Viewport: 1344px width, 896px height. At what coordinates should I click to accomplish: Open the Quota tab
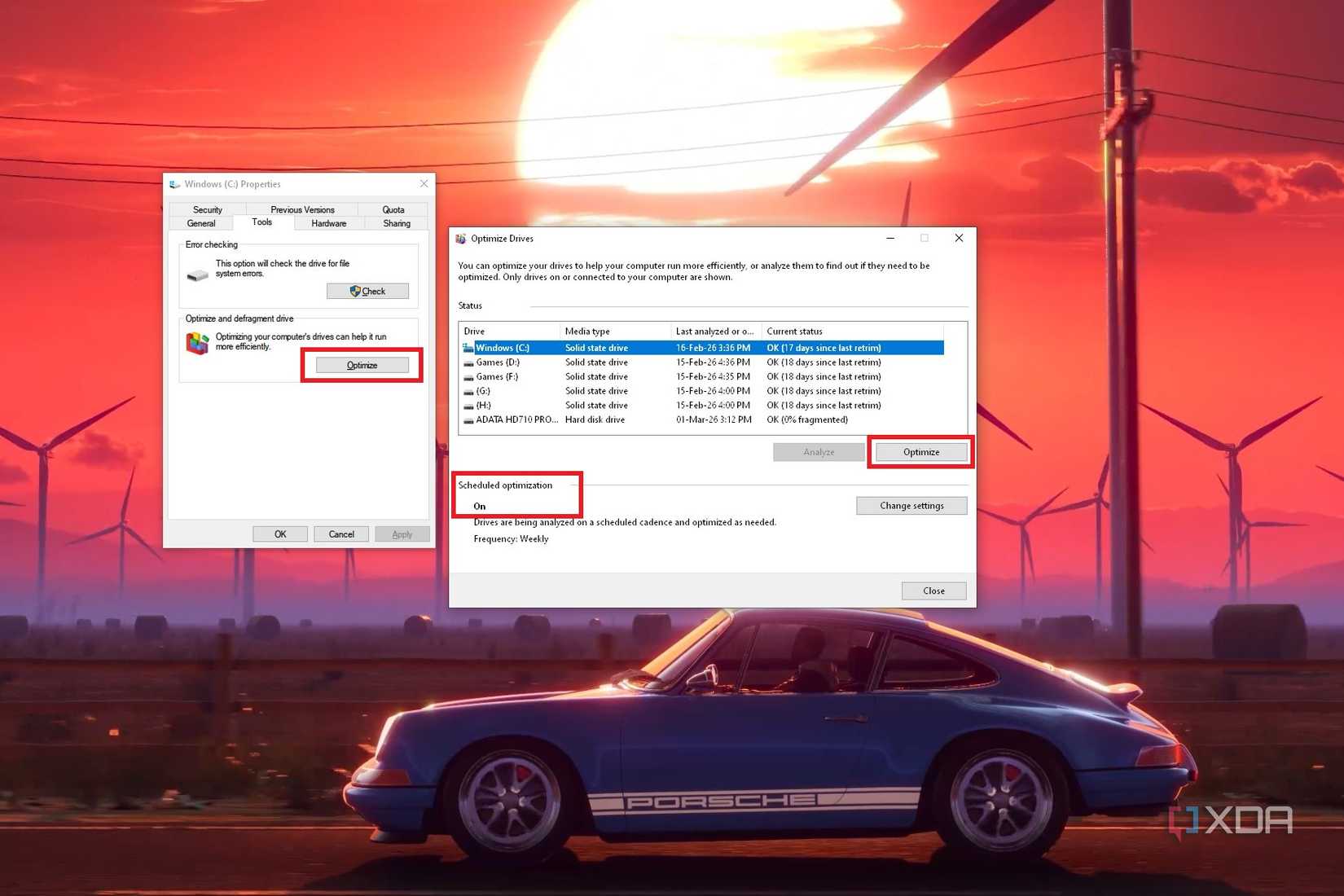click(x=393, y=209)
